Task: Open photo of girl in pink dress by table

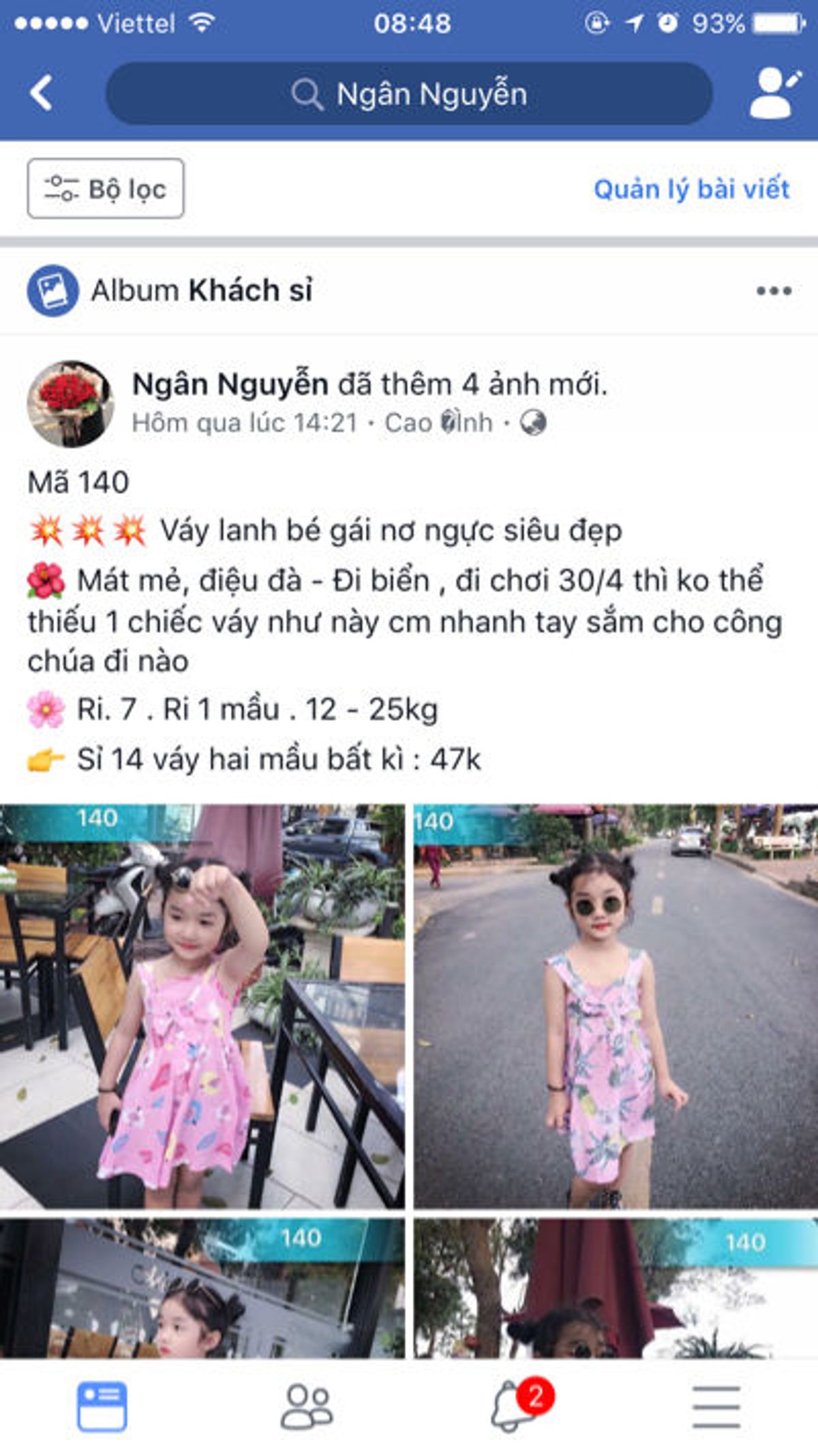Action: click(x=202, y=1007)
